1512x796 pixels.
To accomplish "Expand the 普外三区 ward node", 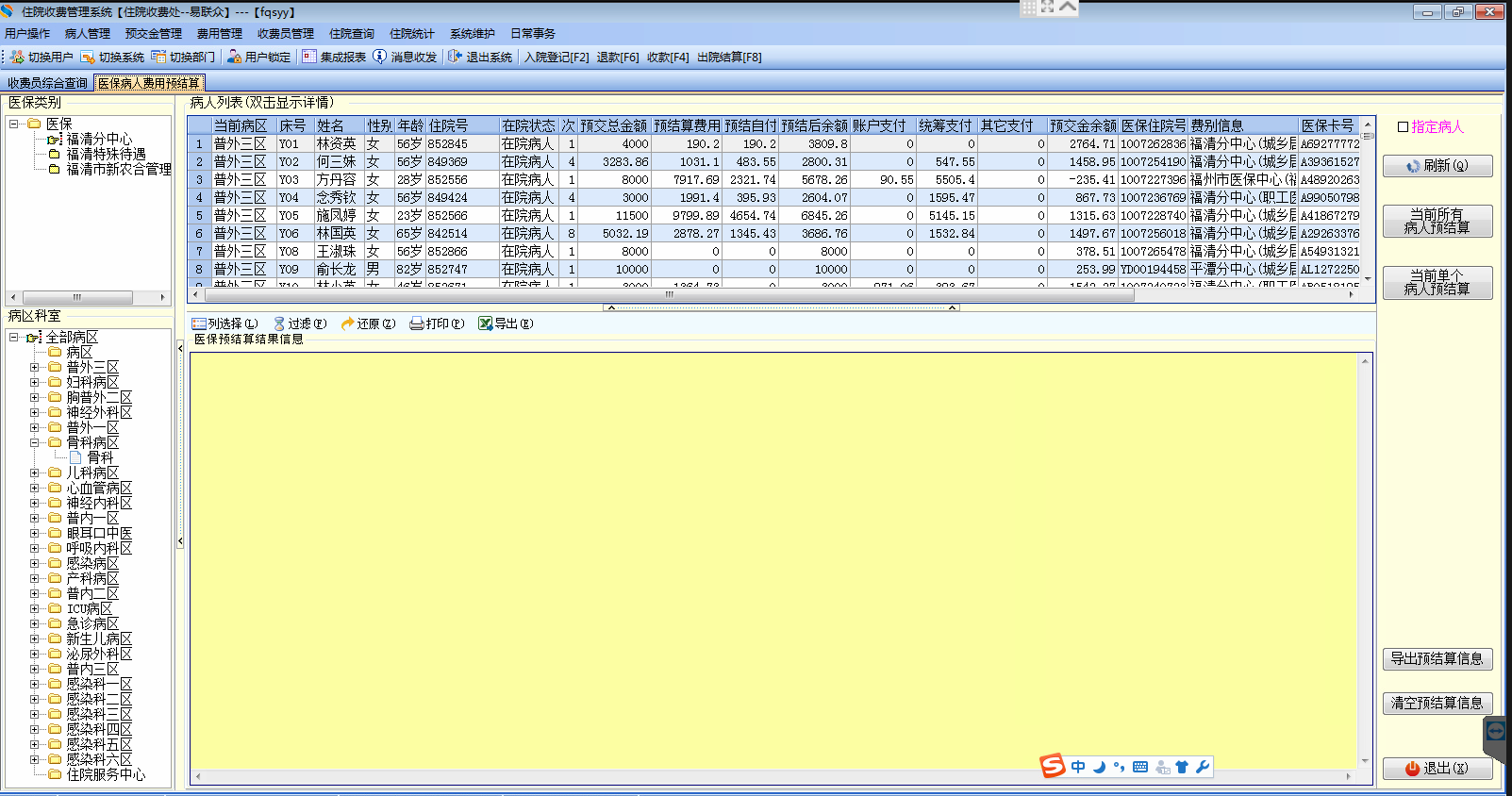I will tap(35, 367).
